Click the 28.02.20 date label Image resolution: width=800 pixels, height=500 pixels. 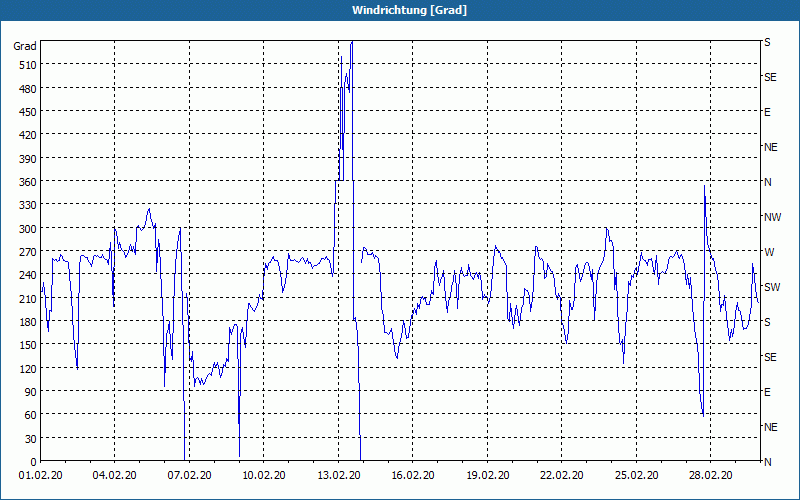(711, 476)
